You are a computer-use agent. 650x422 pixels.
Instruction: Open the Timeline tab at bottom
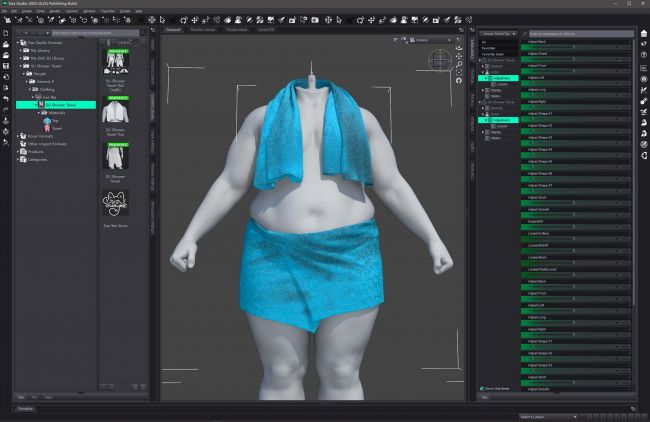coord(23,409)
